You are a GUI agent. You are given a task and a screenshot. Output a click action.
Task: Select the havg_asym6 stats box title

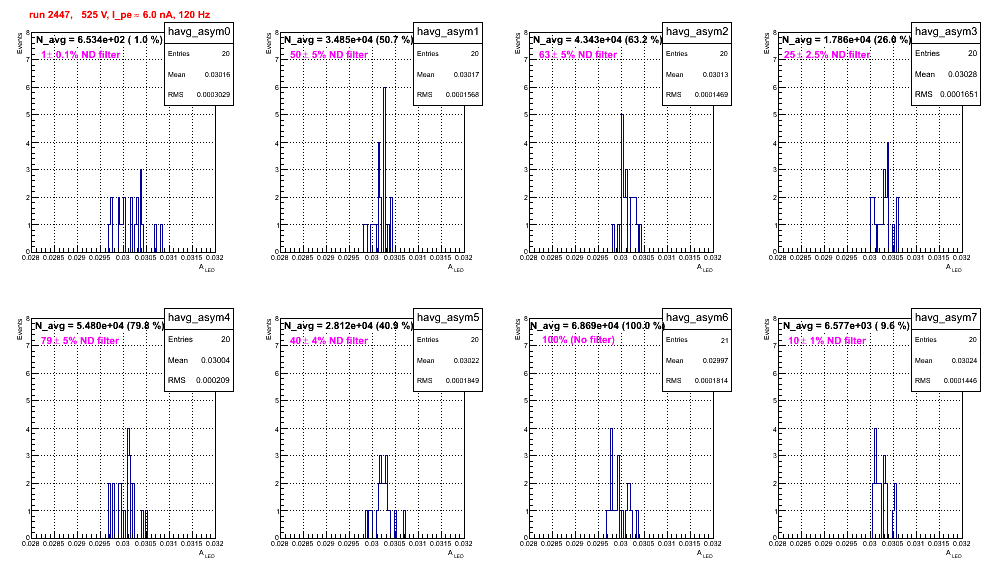[x=697, y=318]
